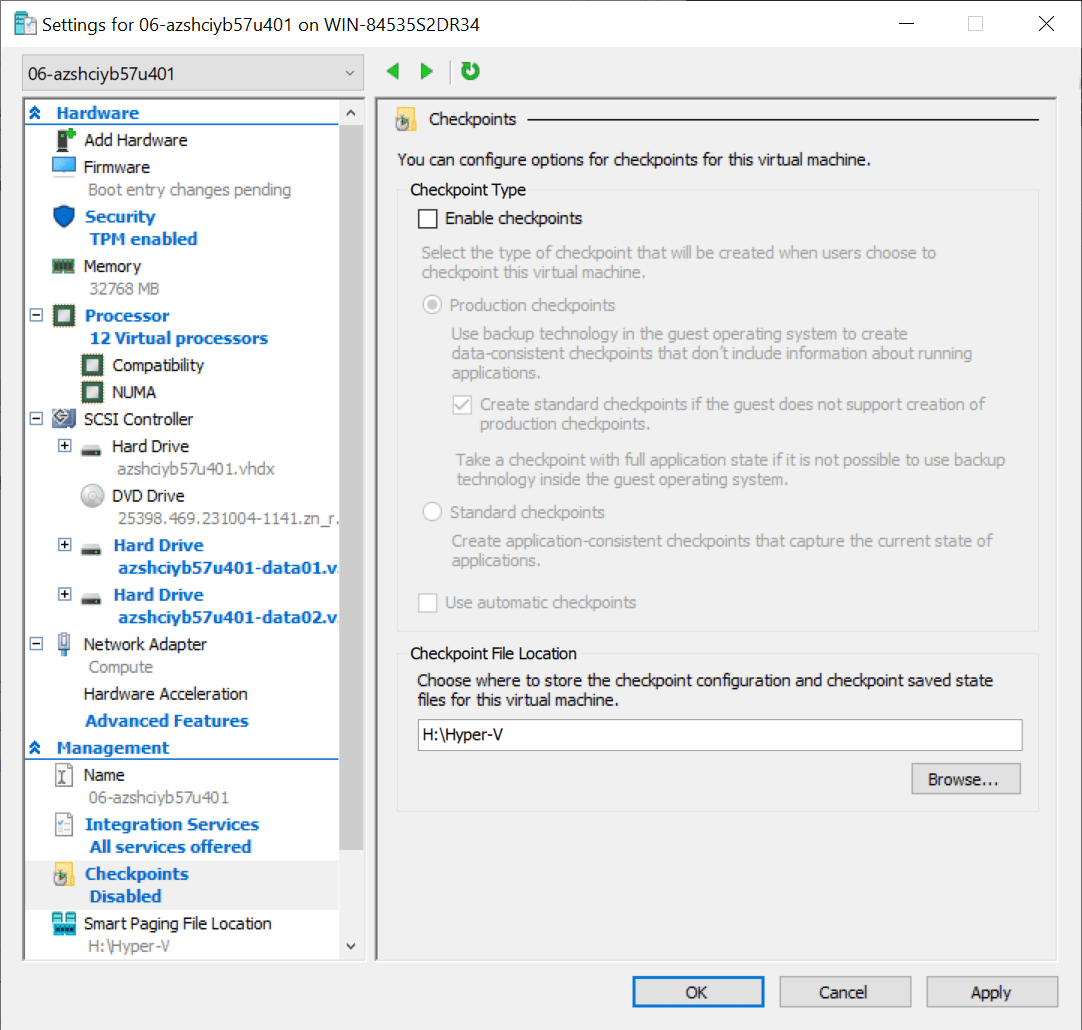The height and width of the screenshot is (1030, 1082).
Task: Click the Checkpoints header icon in right pane
Action: point(406,119)
